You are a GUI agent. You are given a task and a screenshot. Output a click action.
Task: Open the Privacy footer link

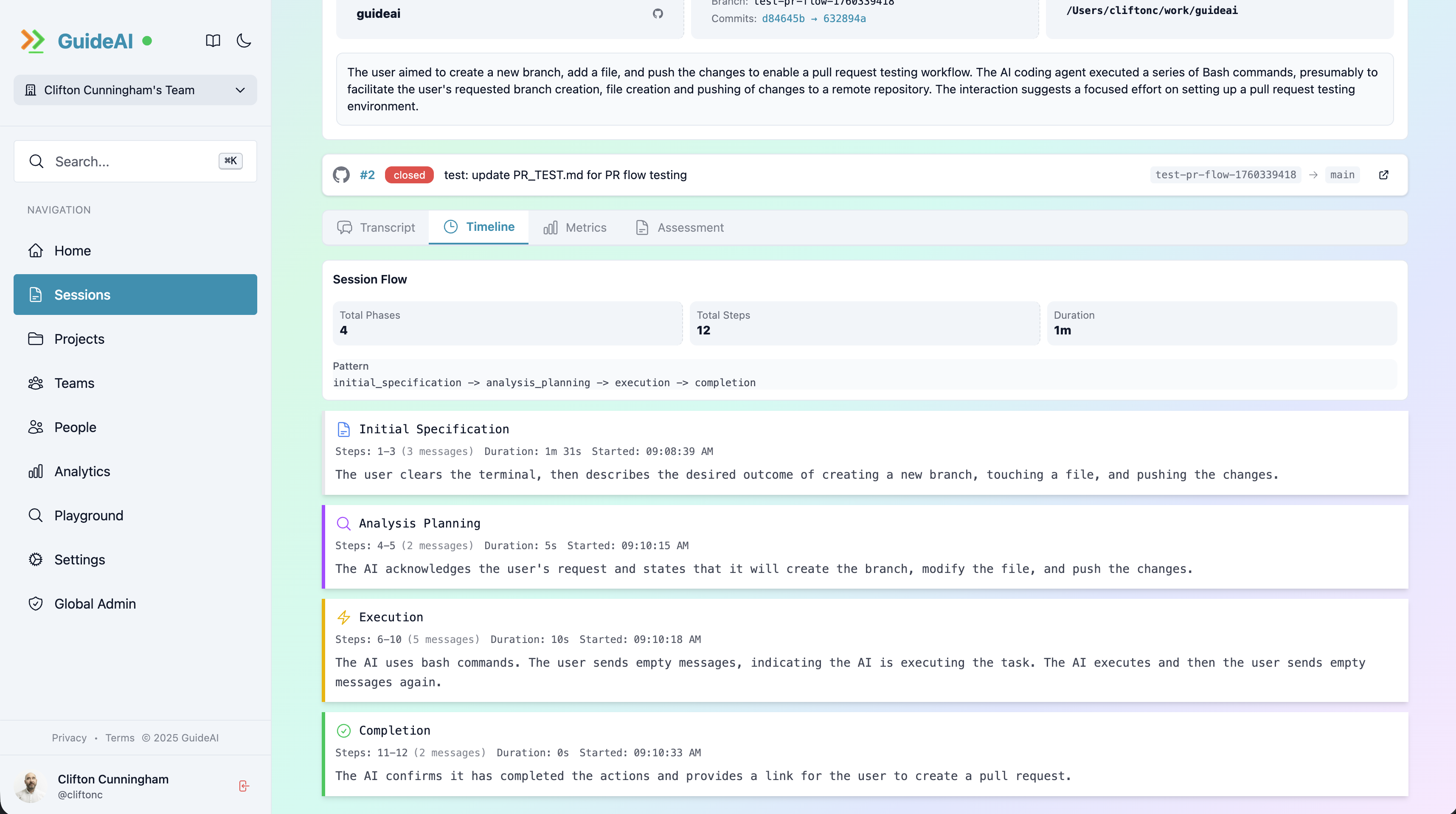point(69,738)
